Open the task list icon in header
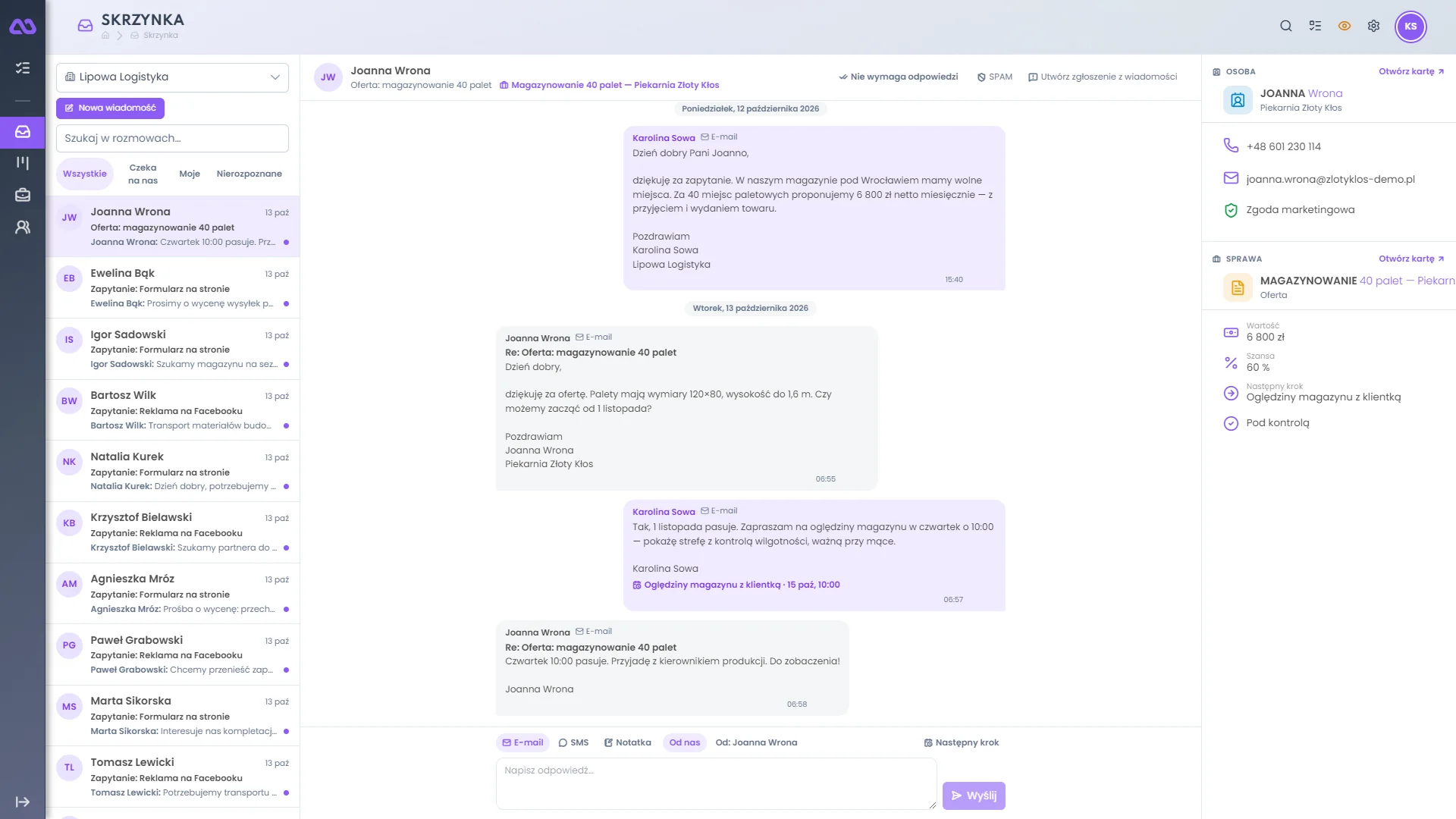This screenshot has width=1456, height=819. pyautogui.click(x=1315, y=26)
